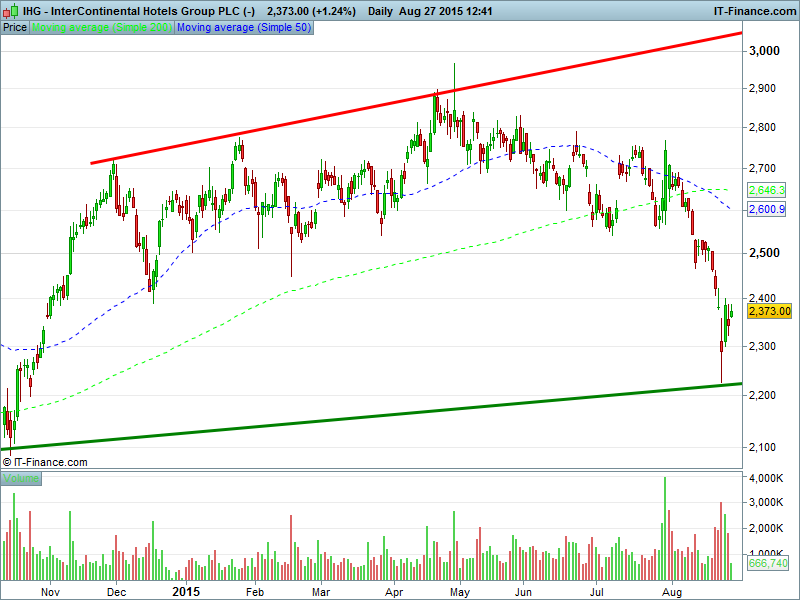Image resolution: width=800 pixels, height=600 pixels.
Task: Open the Volume indicator label
Action: pyautogui.click(x=21, y=479)
